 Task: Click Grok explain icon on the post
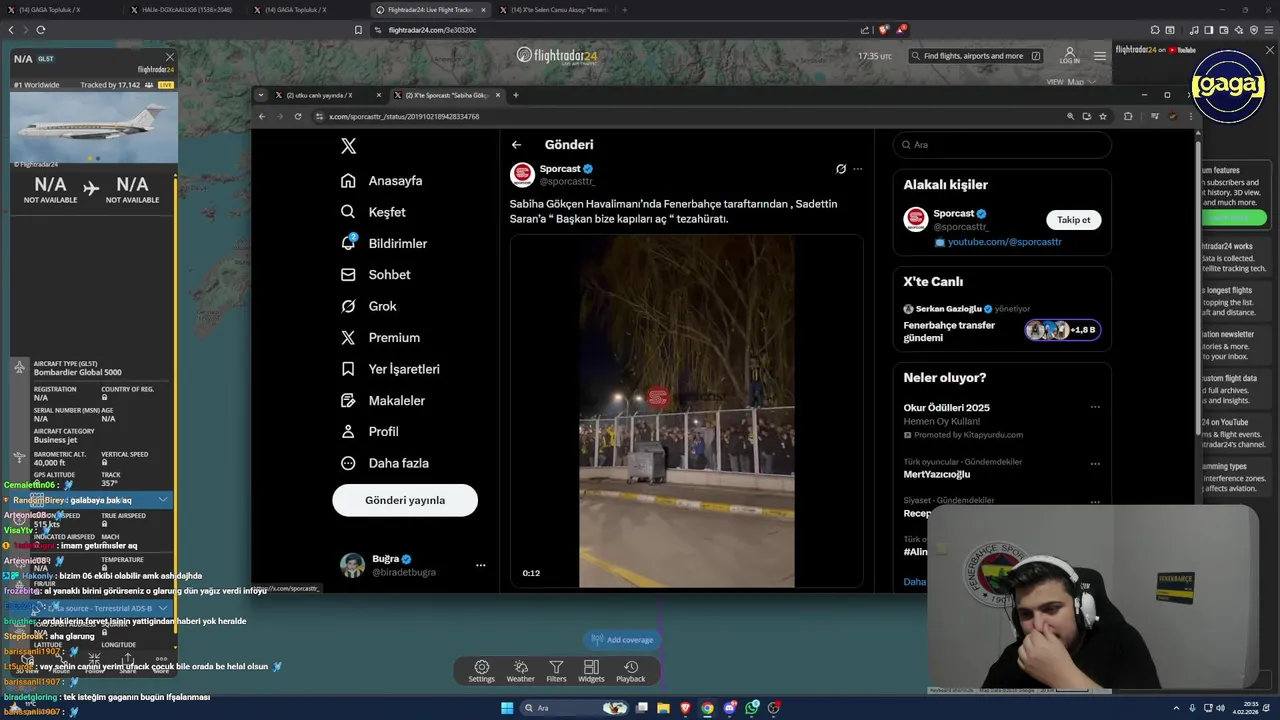point(841,169)
